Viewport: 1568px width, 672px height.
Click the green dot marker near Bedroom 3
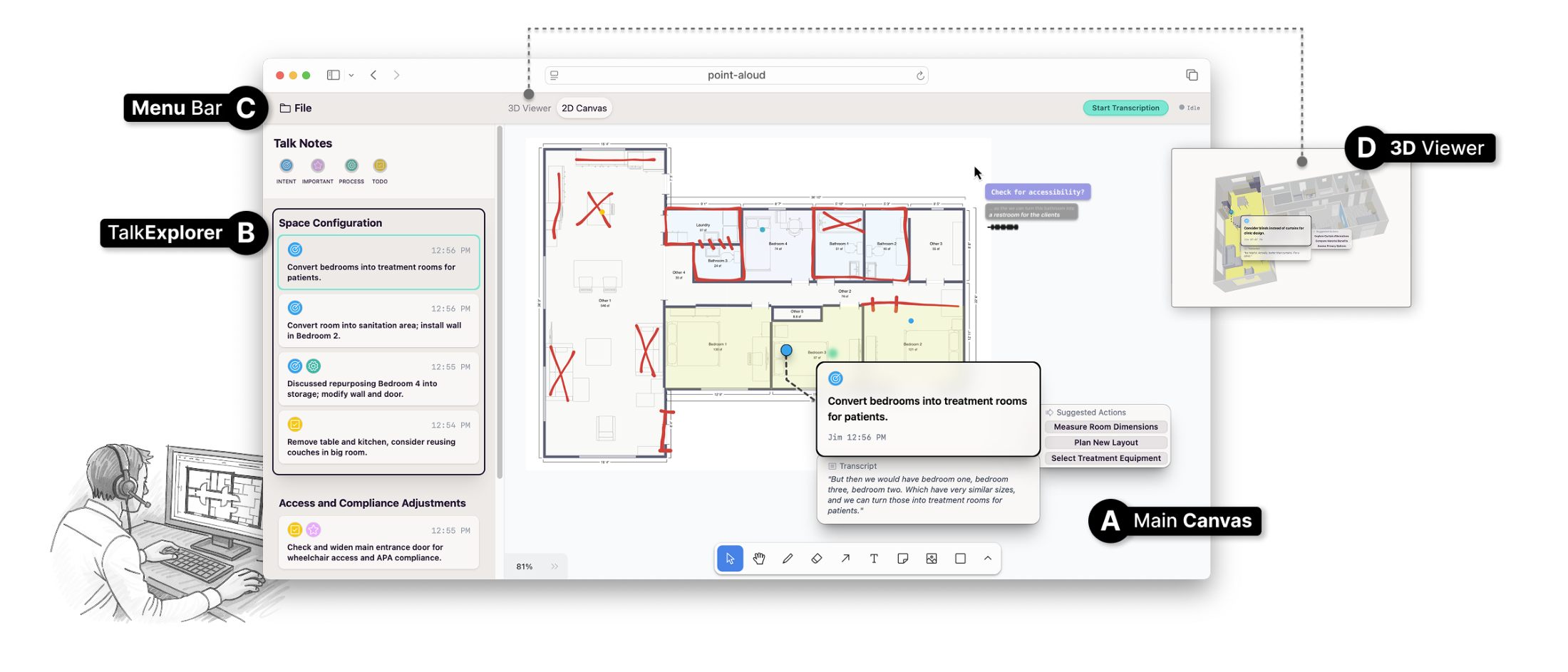[x=832, y=353]
